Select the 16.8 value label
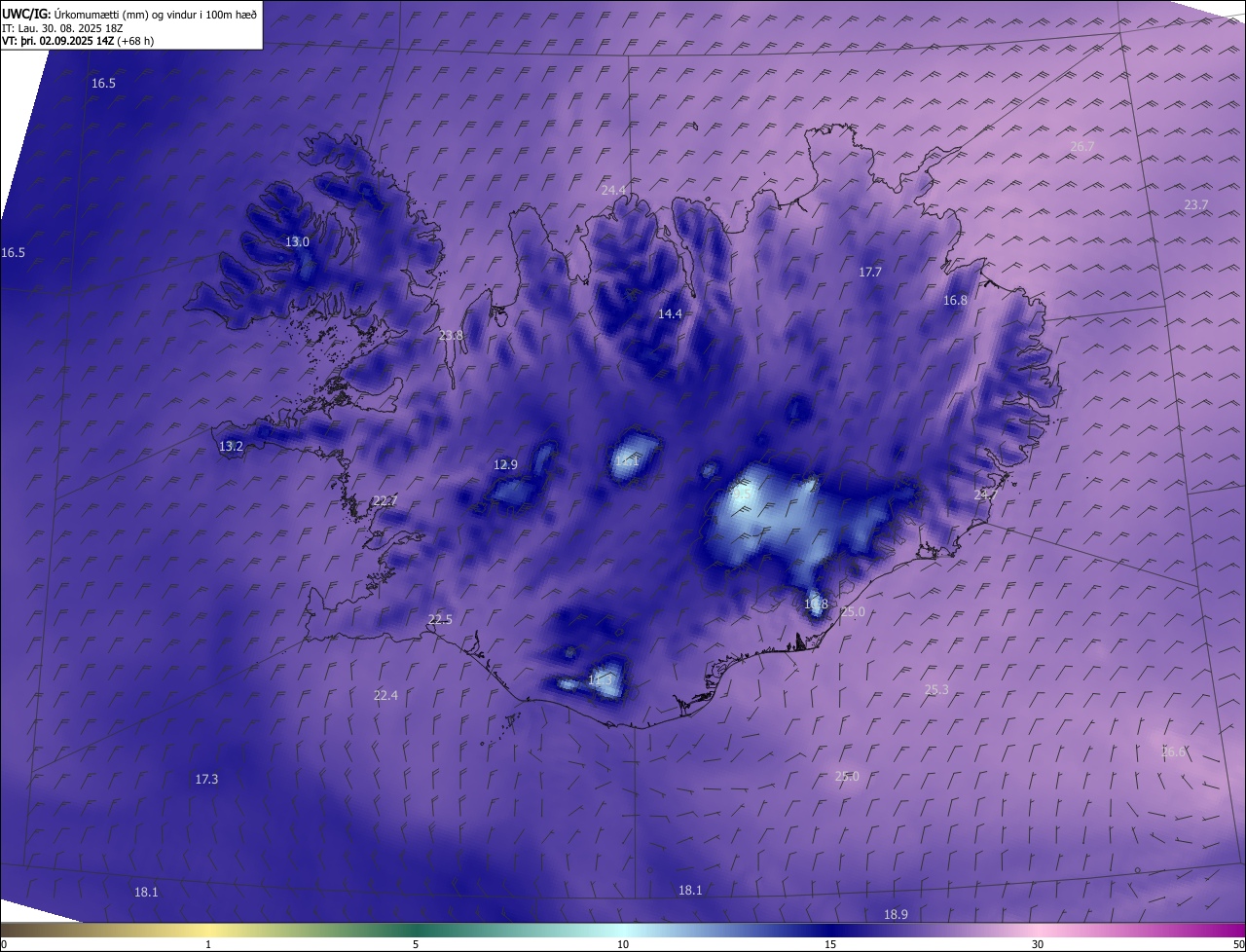Viewport: 1246px width, 952px height. [955, 300]
